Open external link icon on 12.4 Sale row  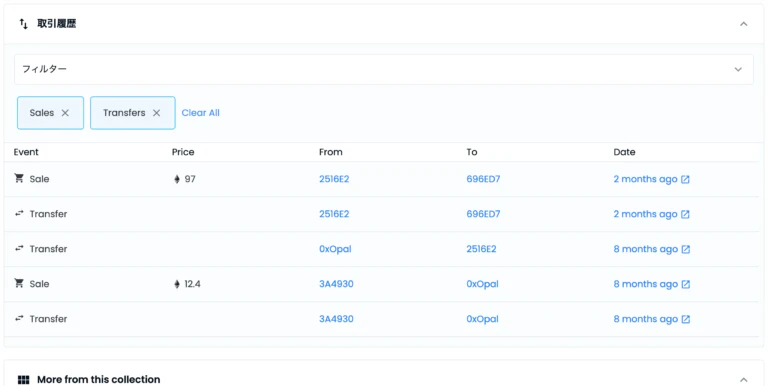tap(685, 284)
